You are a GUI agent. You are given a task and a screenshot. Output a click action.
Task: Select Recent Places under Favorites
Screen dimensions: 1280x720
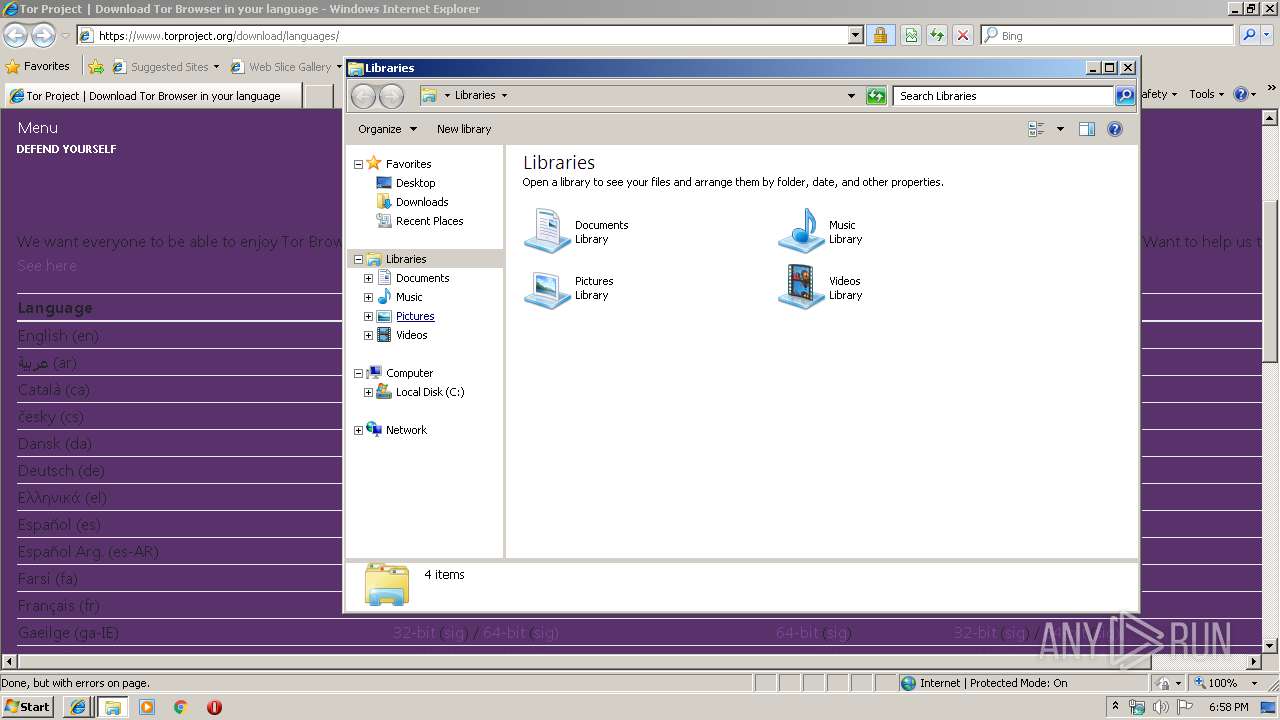pos(429,221)
